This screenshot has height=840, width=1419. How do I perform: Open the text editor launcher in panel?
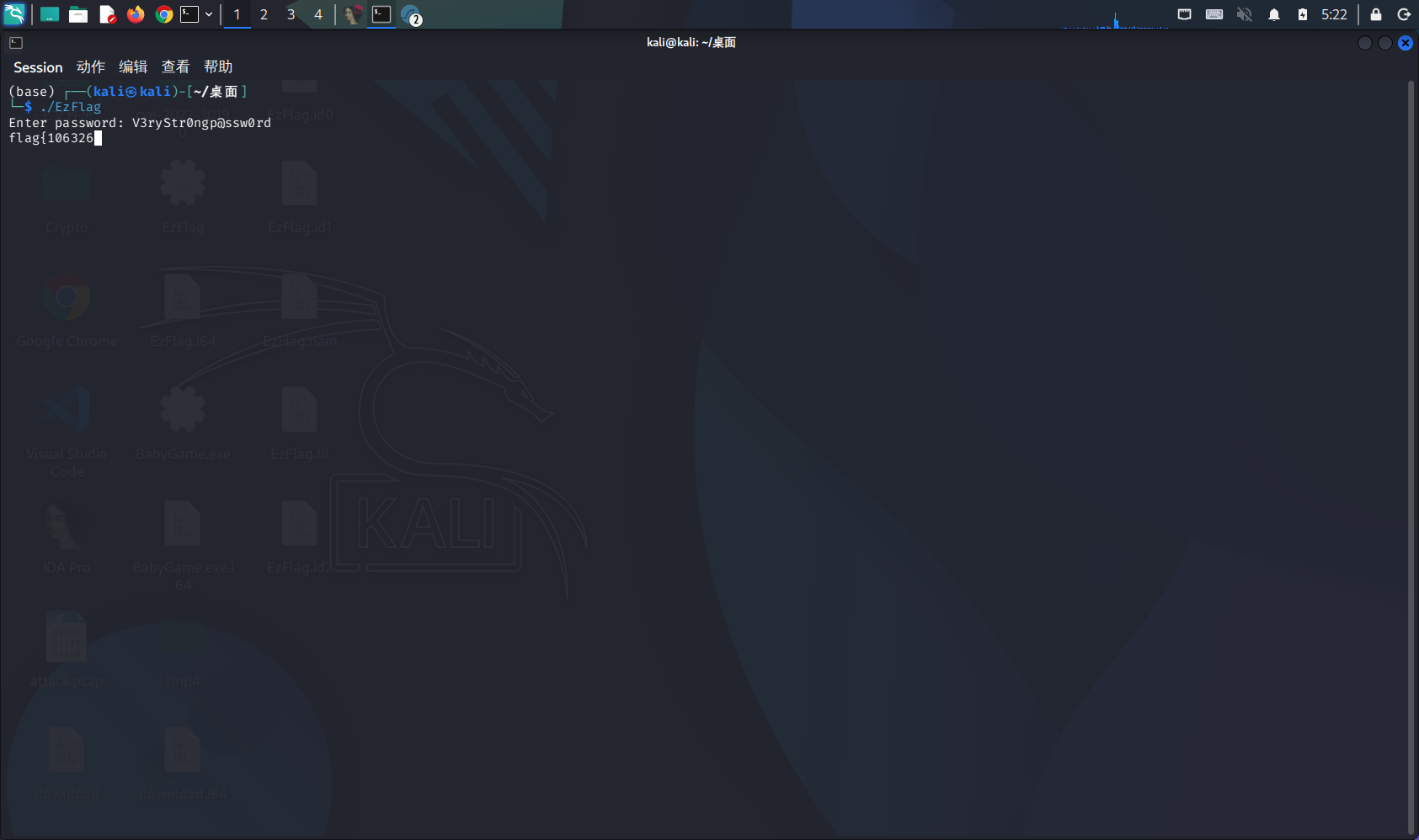[x=107, y=14]
